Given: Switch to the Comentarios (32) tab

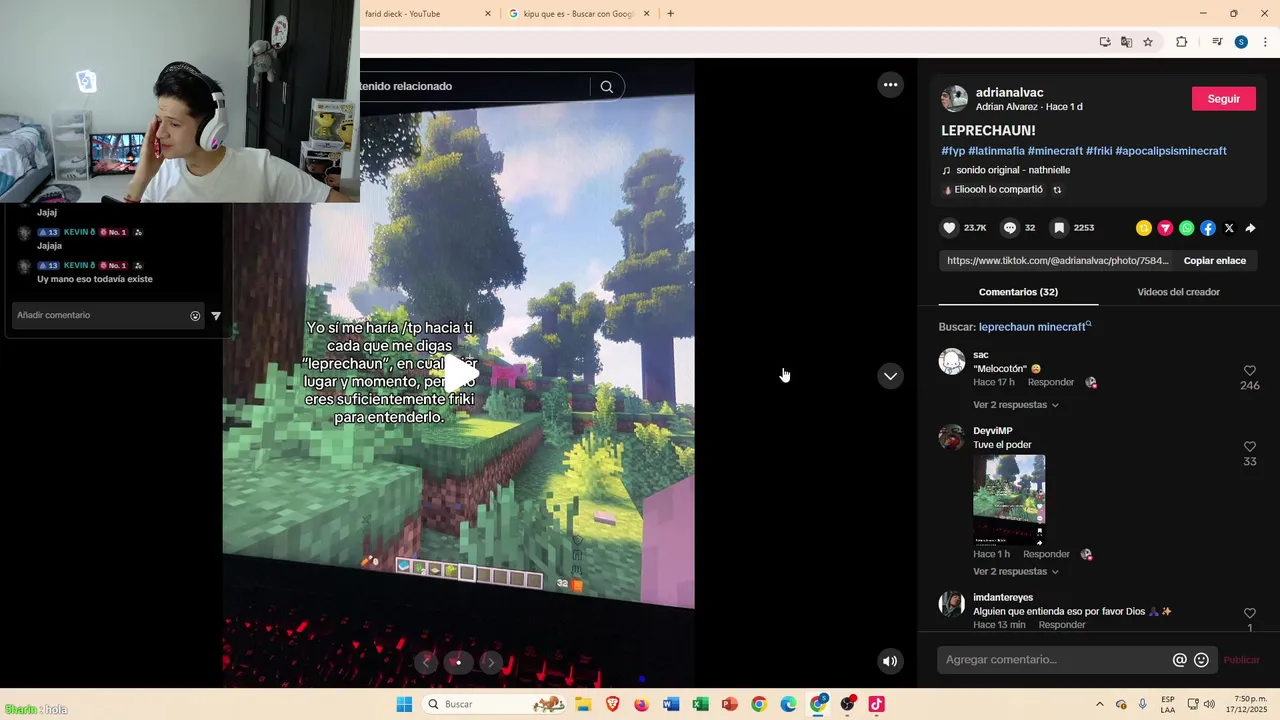Looking at the screenshot, I should click(x=1018, y=292).
